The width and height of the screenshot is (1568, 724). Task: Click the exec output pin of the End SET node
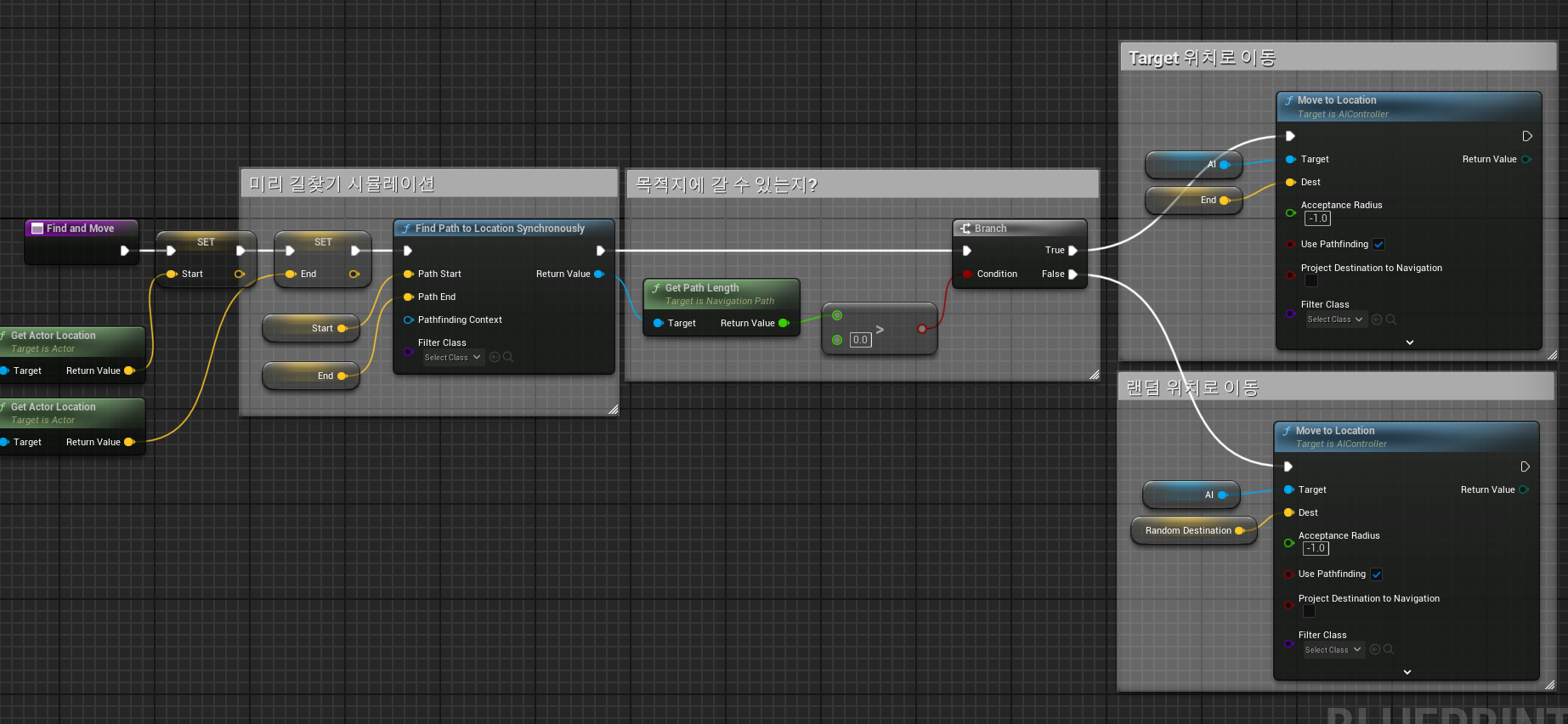[x=355, y=251]
